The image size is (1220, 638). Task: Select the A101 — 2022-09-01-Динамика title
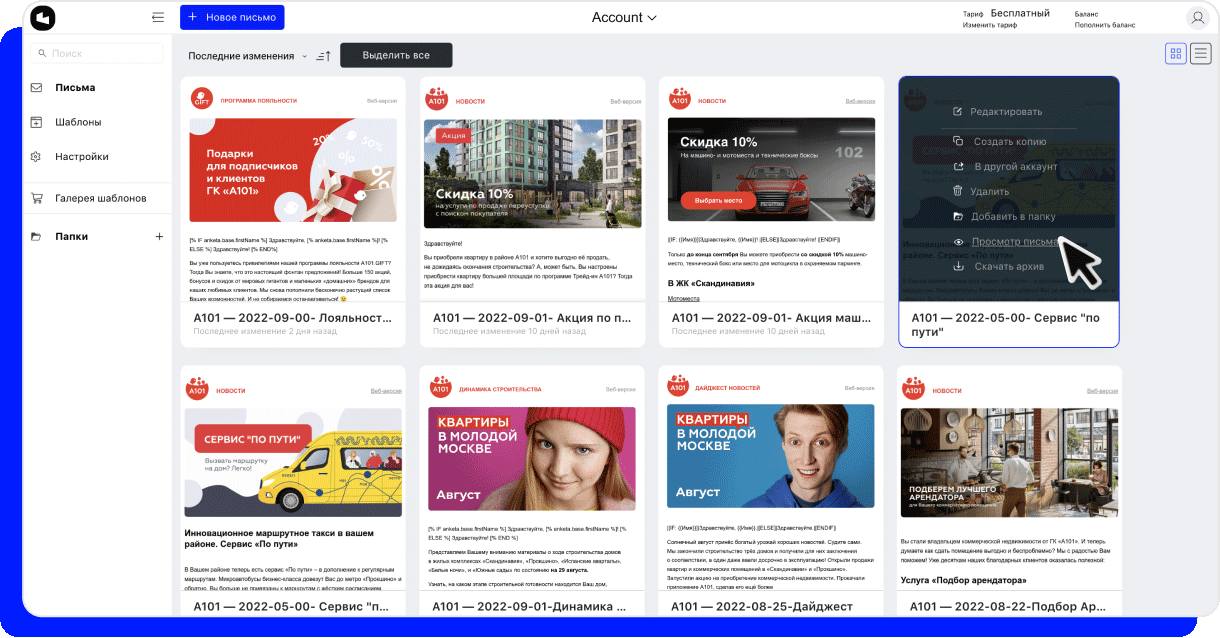tap(532, 606)
